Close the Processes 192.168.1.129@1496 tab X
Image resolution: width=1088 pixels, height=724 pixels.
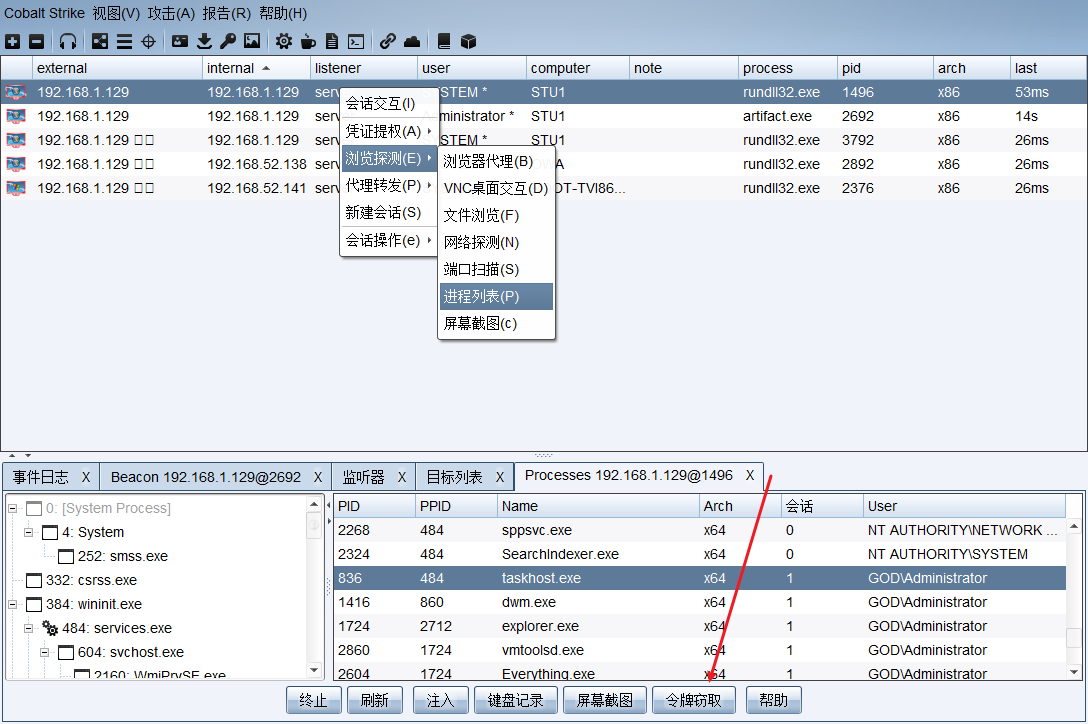[x=750, y=475]
